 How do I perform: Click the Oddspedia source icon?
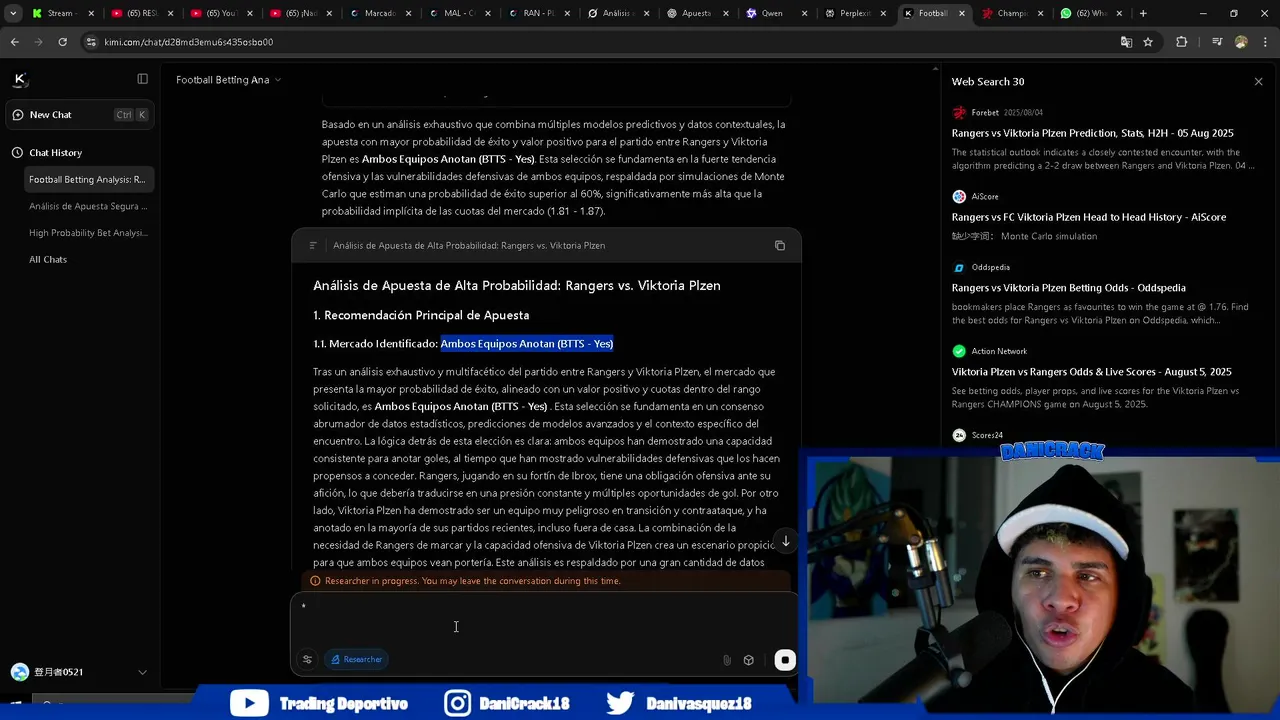pos(959,268)
